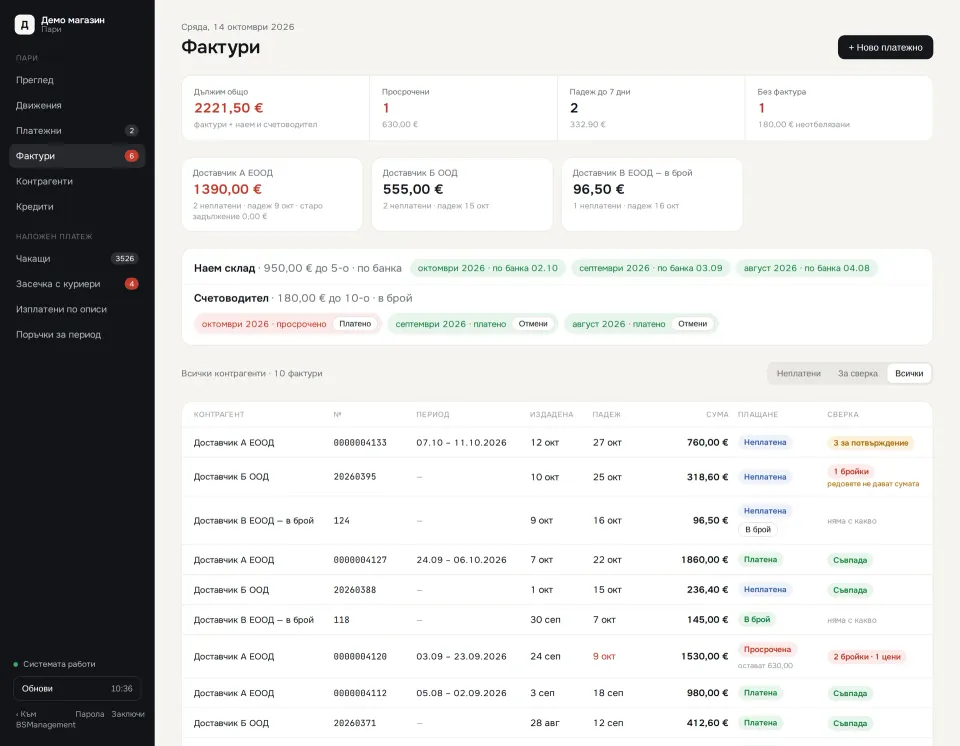Open Поръчки за период
The width and height of the screenshot is (960, 746).
[77, 334]
